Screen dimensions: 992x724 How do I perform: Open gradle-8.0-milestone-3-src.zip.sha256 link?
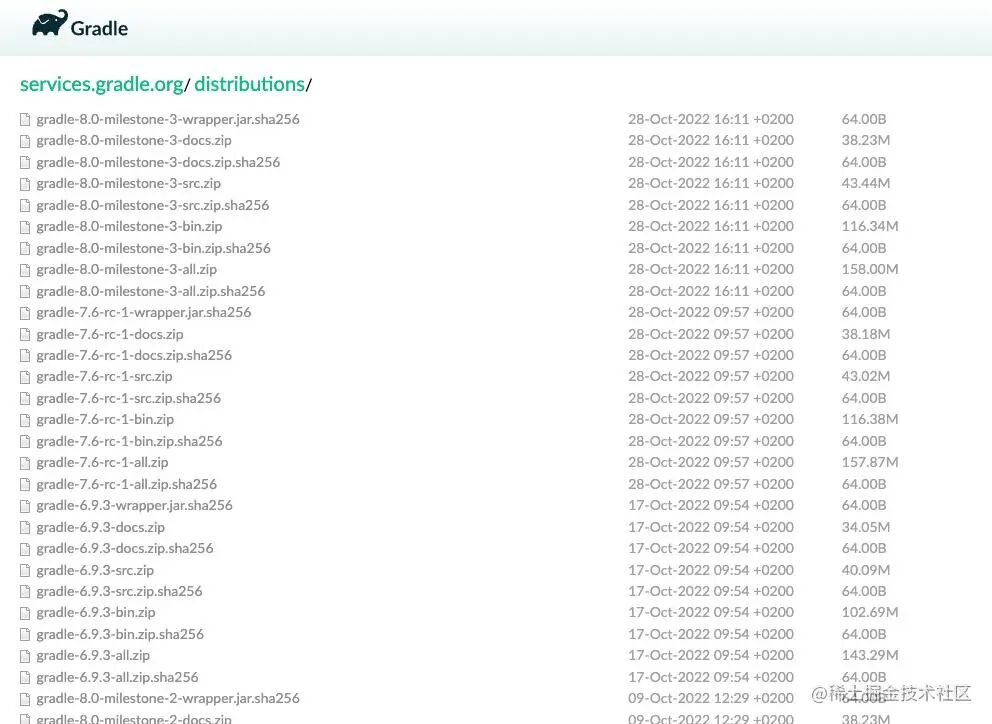pos(152,205)
